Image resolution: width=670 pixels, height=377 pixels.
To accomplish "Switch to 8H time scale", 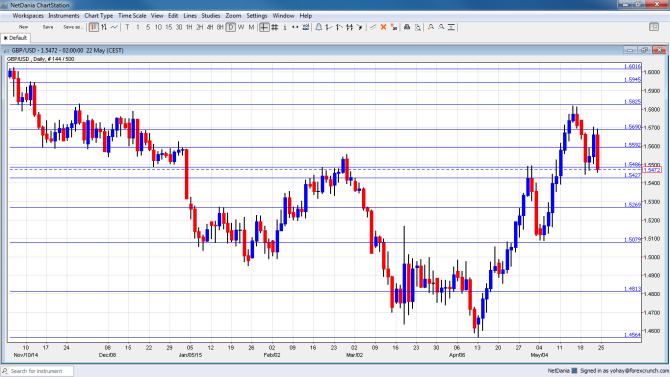I will click(220, 27).
